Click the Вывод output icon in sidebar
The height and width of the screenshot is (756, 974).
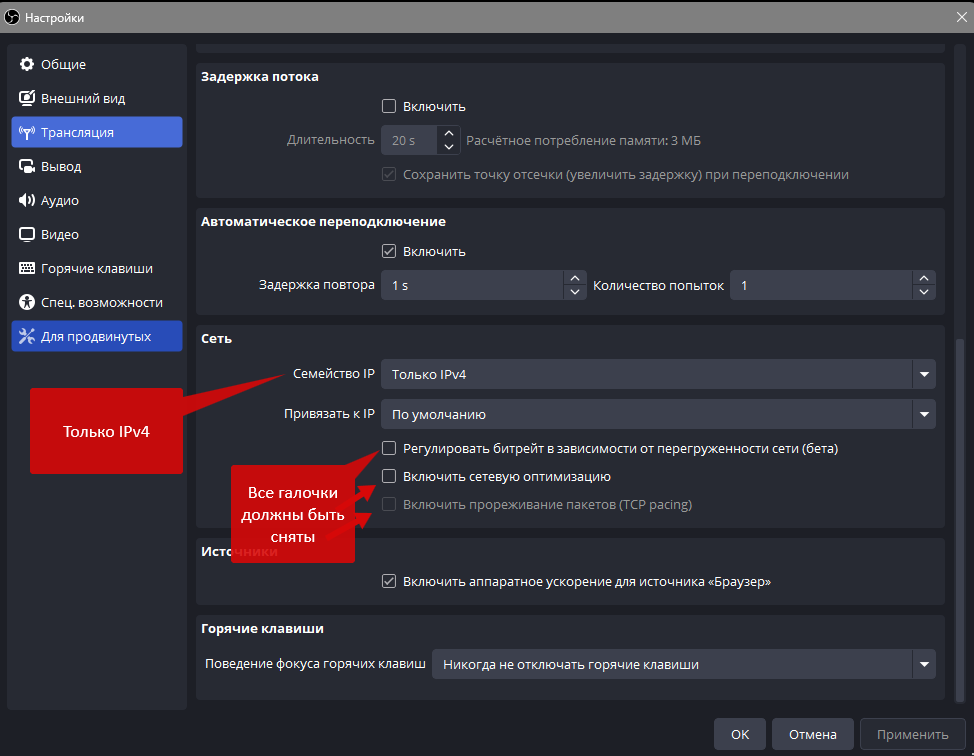[x=27, y=166]
